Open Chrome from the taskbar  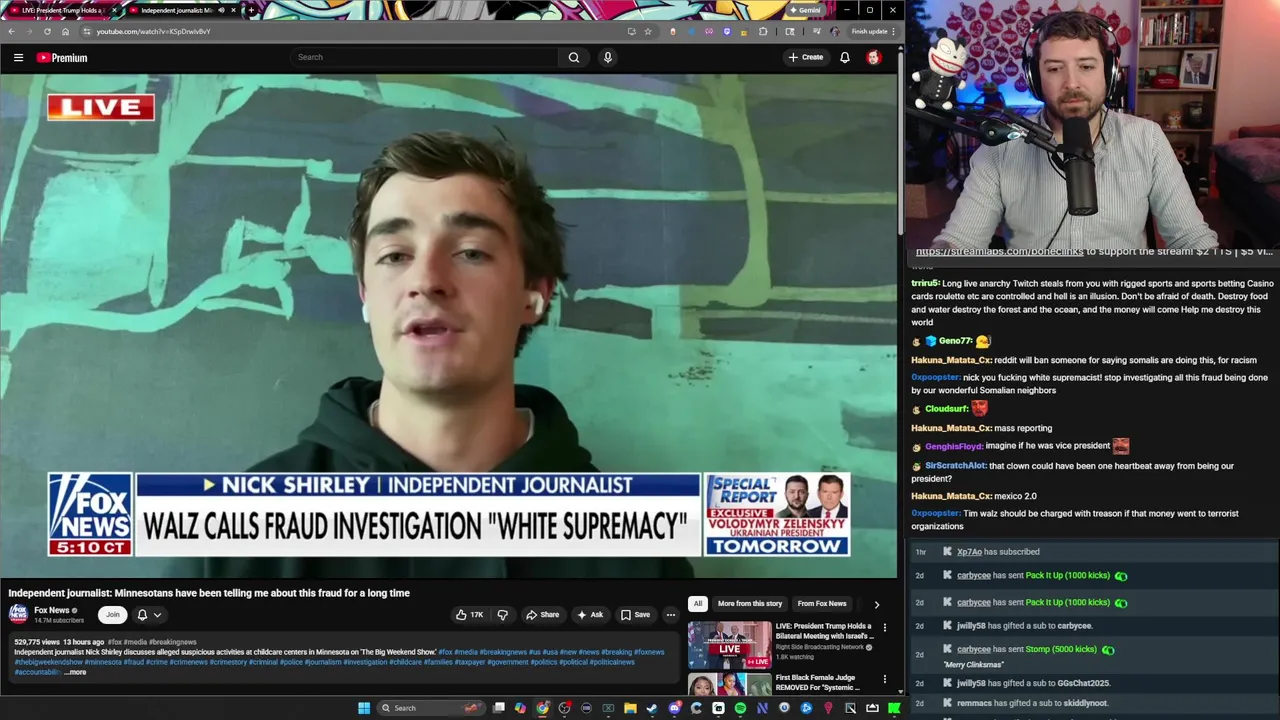click(542, 708)
